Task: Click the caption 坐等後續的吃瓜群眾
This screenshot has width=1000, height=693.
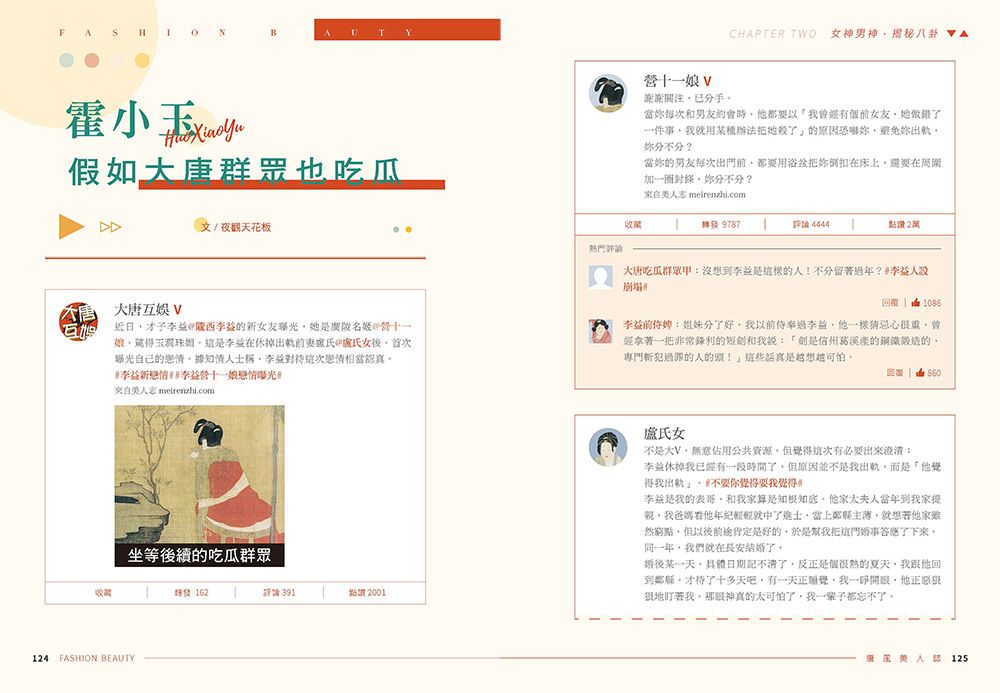Action: pos(200,555)
